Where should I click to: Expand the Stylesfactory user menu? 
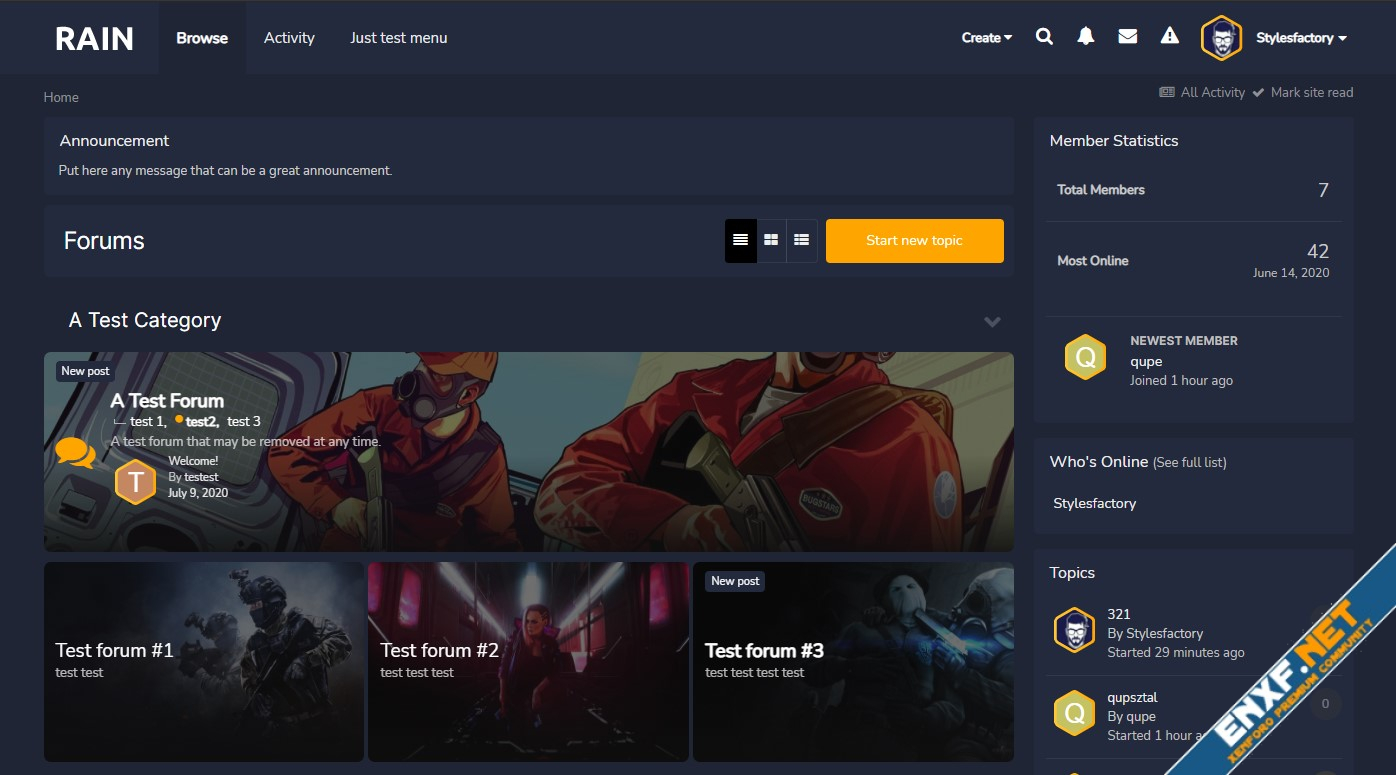click(x=1301, y=38)
